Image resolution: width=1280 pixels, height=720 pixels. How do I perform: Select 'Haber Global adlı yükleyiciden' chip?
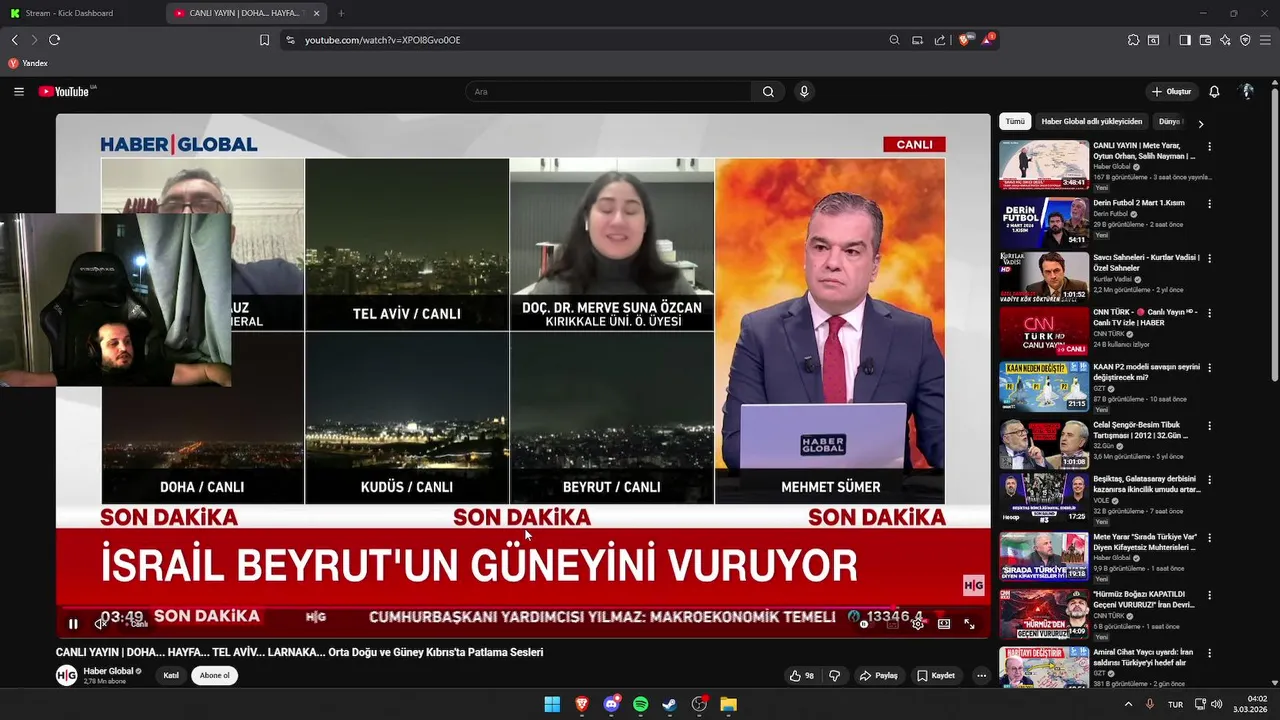tap(1091, 122)
